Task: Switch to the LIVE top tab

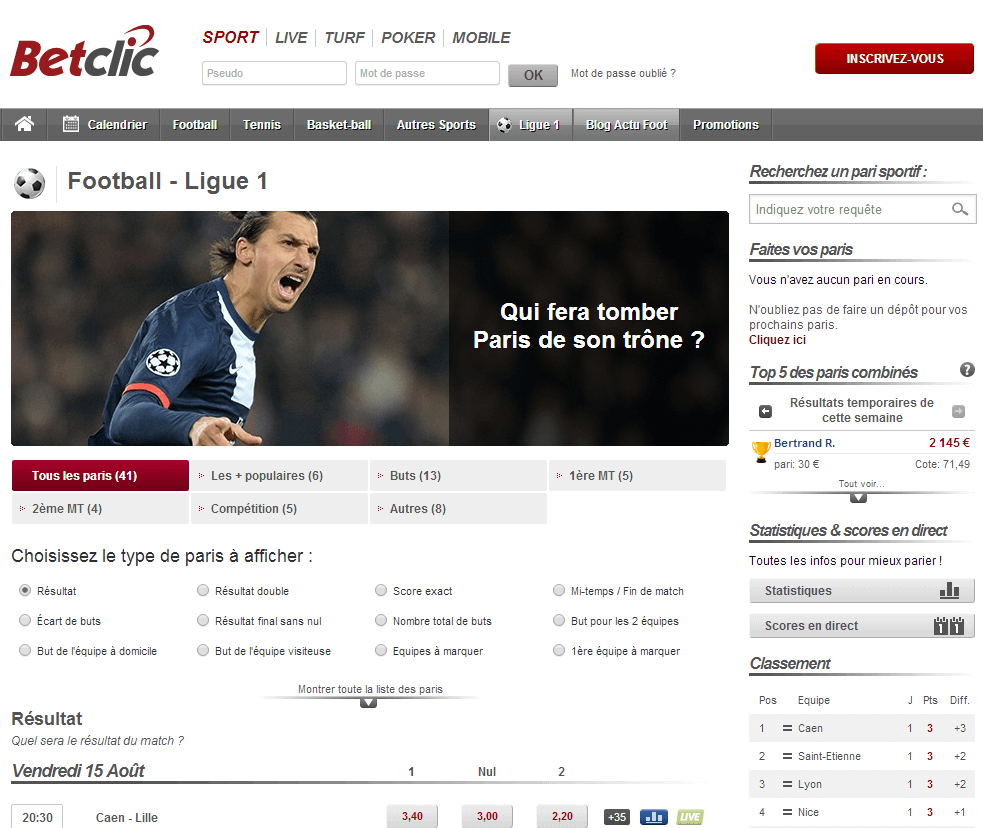Action: coord(291,38)
